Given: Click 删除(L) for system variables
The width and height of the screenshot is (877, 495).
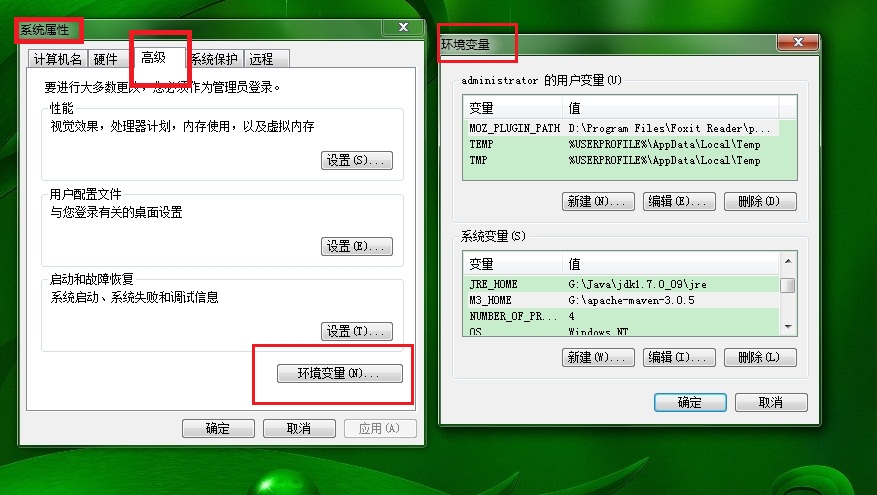Looking at the screenshot, I should click(760, 357).
